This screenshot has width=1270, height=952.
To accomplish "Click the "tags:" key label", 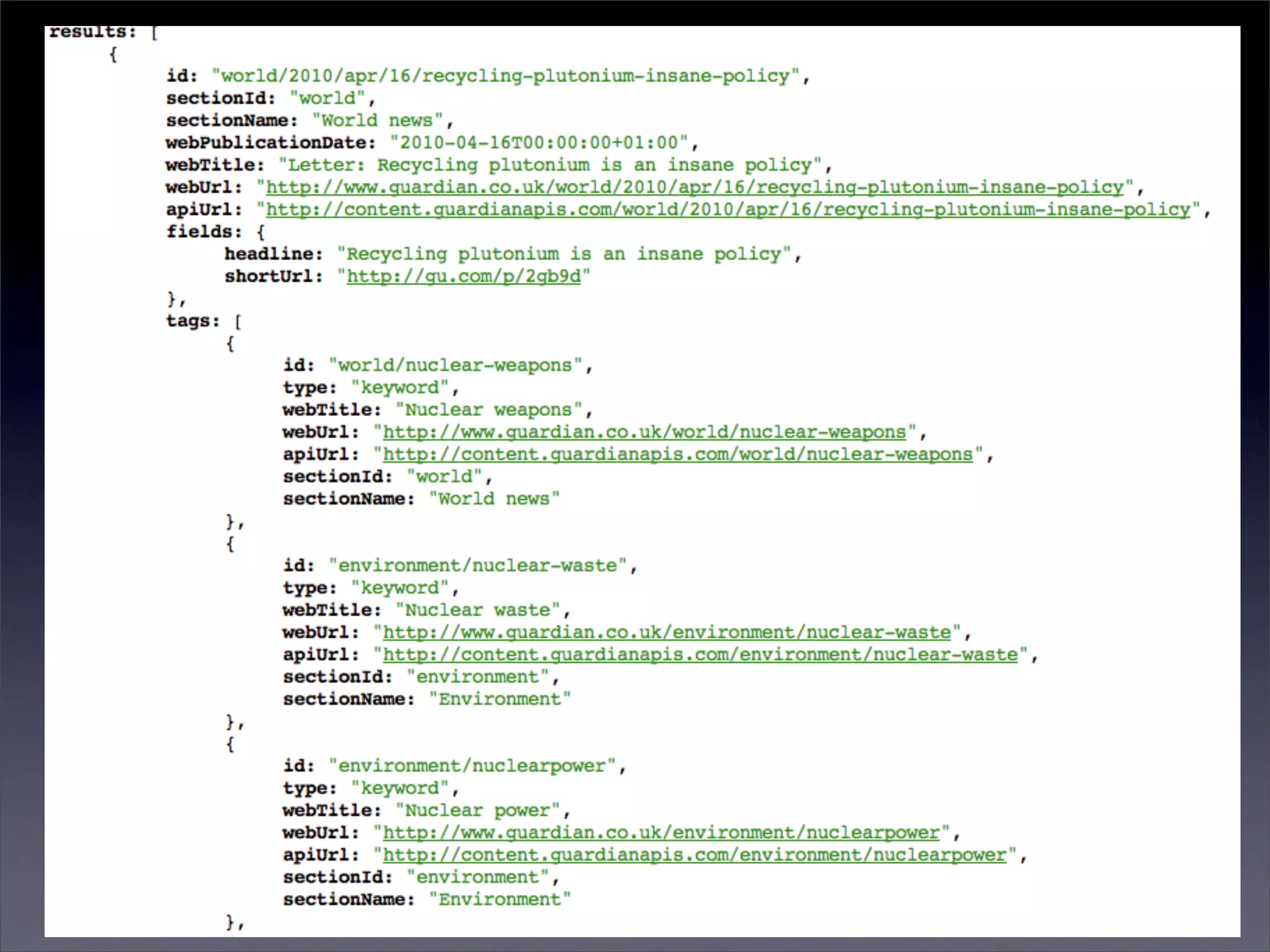I will pyautogui.click(x=192, y=321).
